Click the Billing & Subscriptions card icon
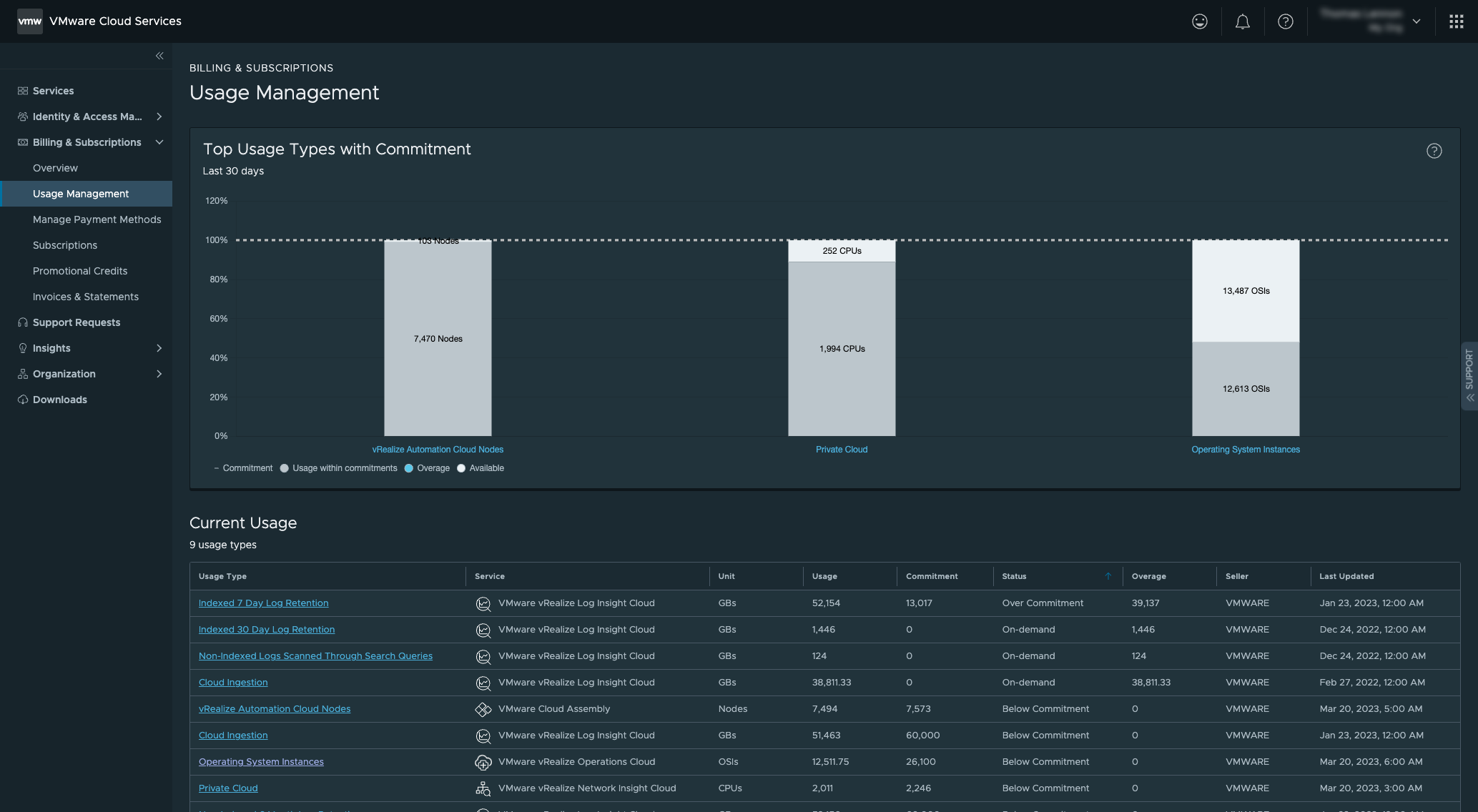The height and width of the screenshot is (812, 1478). point(23,142)
